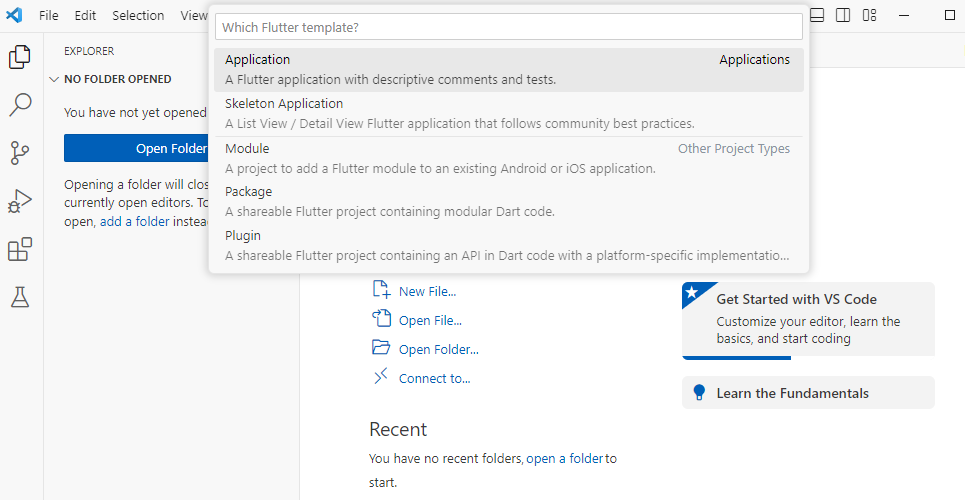Choose the Plugin project template
Viewport: 965px width, 500px height.
(509, 245)
